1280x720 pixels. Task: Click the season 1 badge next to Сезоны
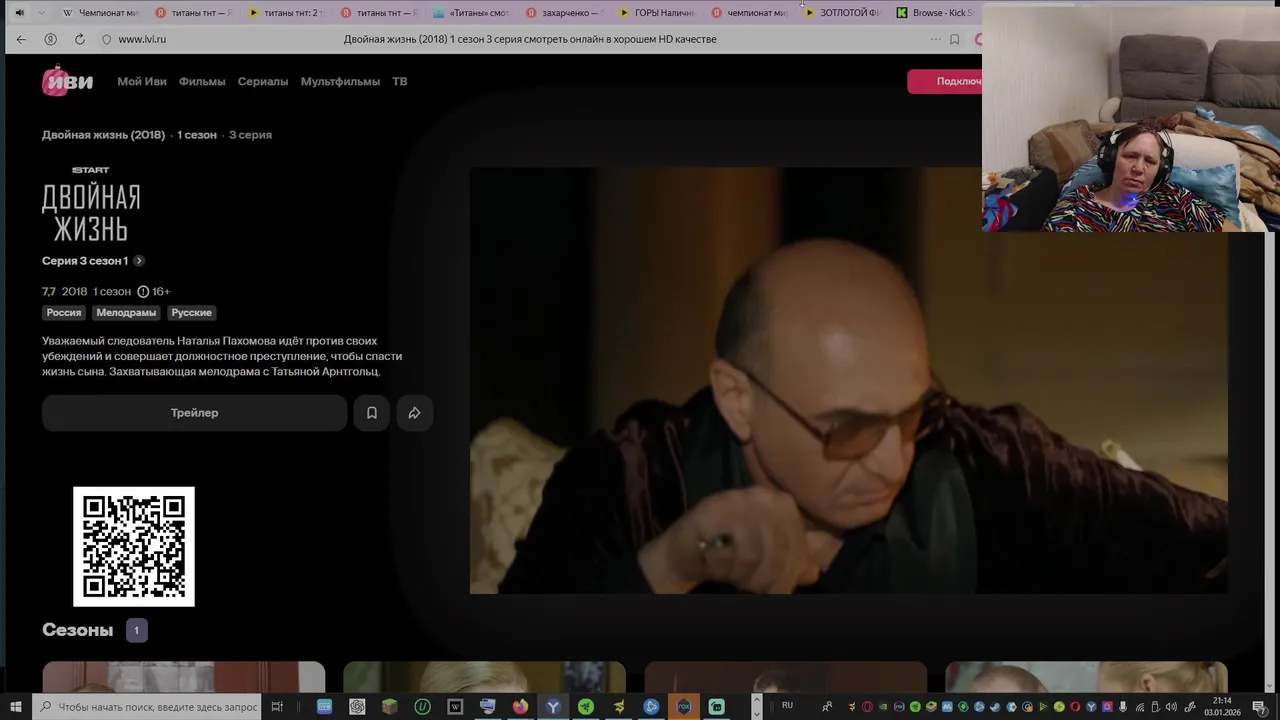137,631
